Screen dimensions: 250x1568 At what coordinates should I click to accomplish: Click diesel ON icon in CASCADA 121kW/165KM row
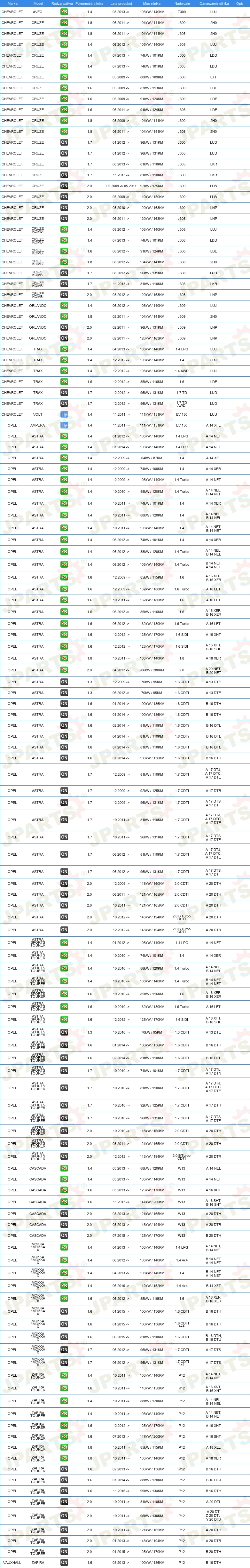coord(64,1214)
